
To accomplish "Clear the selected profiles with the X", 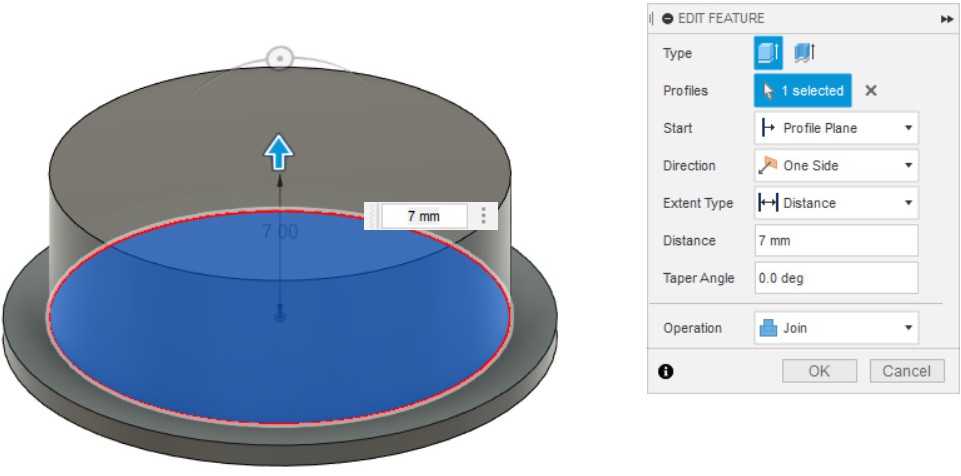I will pyautogui.click(x=871, y=91).
